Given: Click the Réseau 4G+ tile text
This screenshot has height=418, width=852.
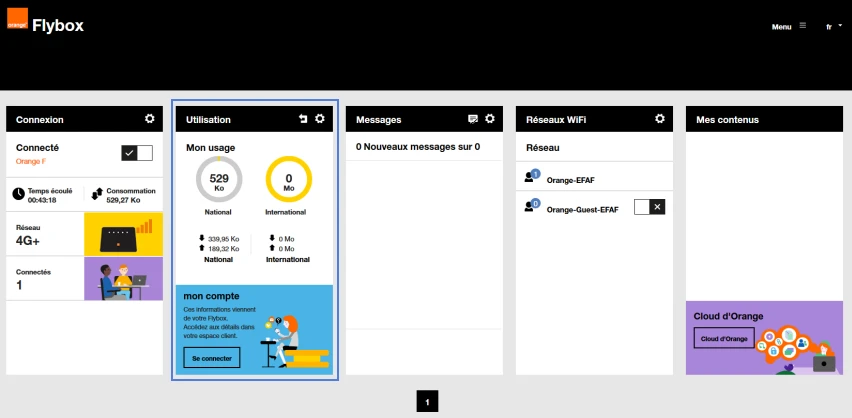Looking at the screenshot, I should click(28, 235).
